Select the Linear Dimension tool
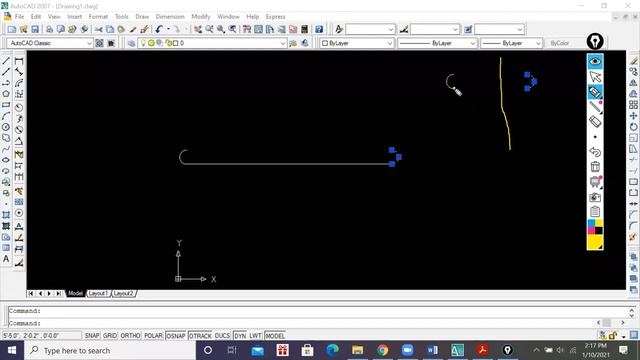Viewport: 640px width, 360px height. click(19, 61)
